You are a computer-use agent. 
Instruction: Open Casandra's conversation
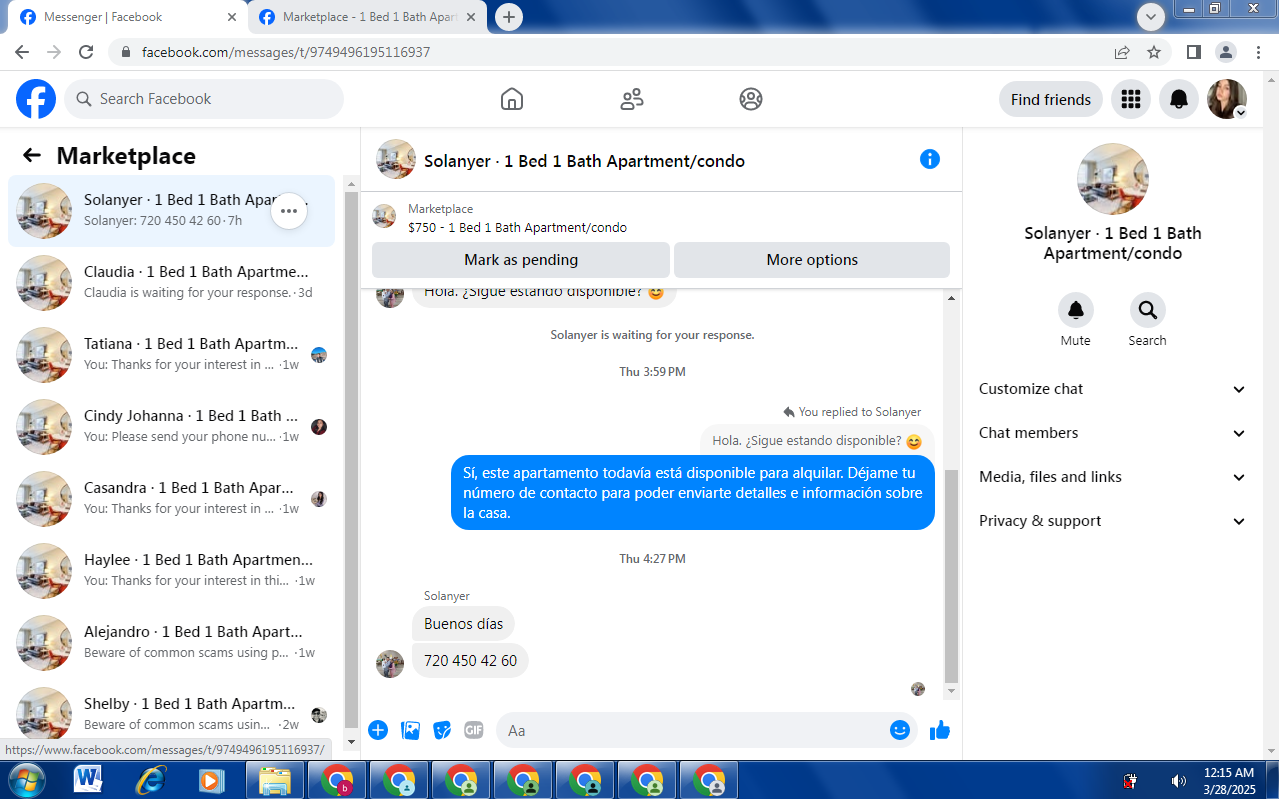point(172,499)
